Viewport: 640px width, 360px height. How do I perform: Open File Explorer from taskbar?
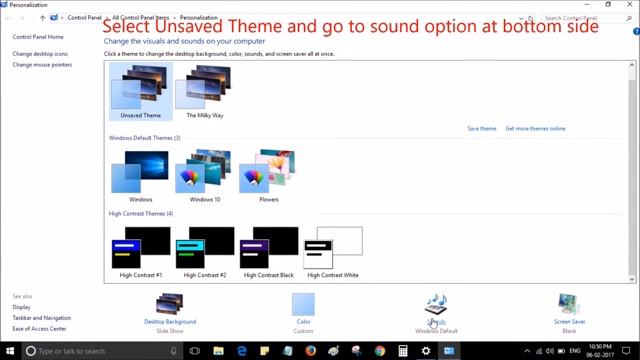coord(218,351)
